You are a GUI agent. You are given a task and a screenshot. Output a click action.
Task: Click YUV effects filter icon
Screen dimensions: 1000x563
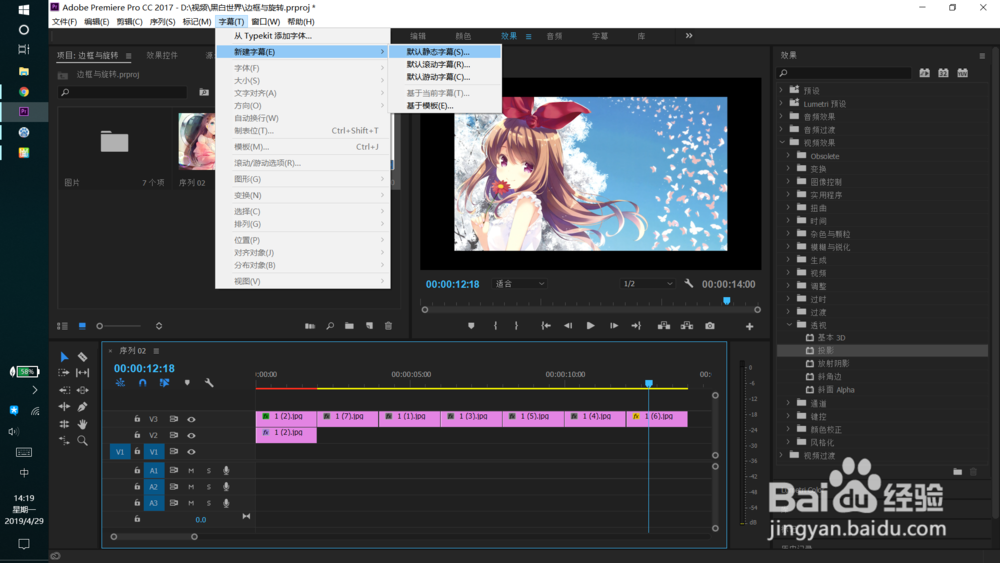(962, 73)
